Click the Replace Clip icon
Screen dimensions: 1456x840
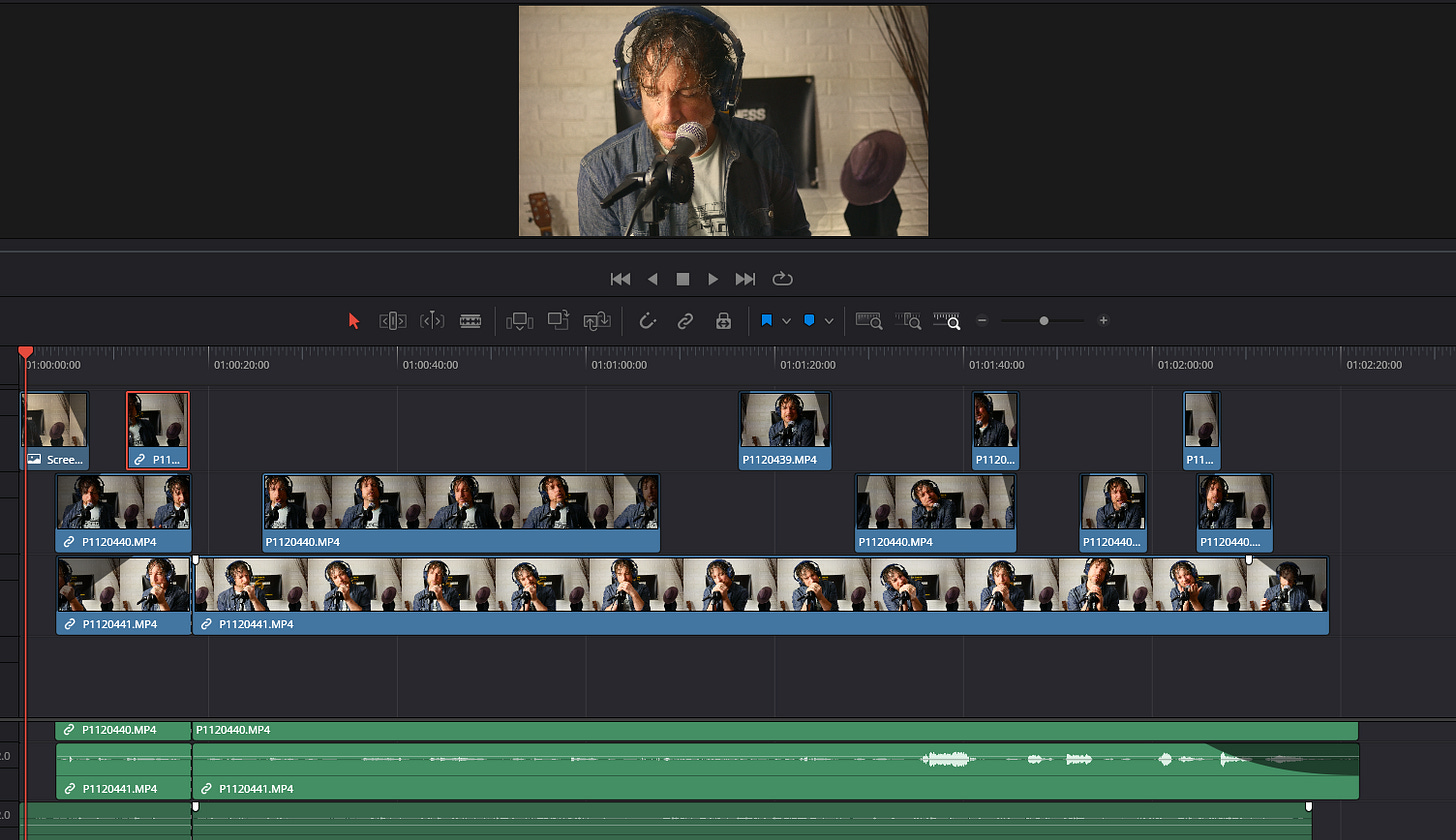coord(597,321)
